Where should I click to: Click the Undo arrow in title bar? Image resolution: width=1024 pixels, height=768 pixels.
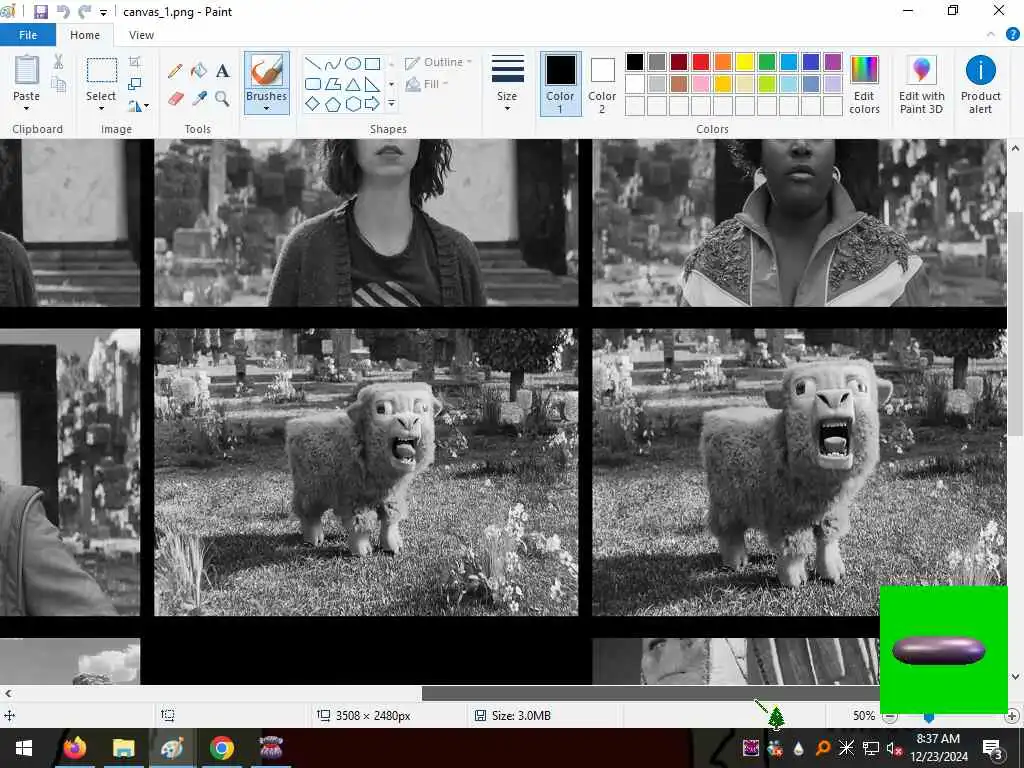pos(63,12)
